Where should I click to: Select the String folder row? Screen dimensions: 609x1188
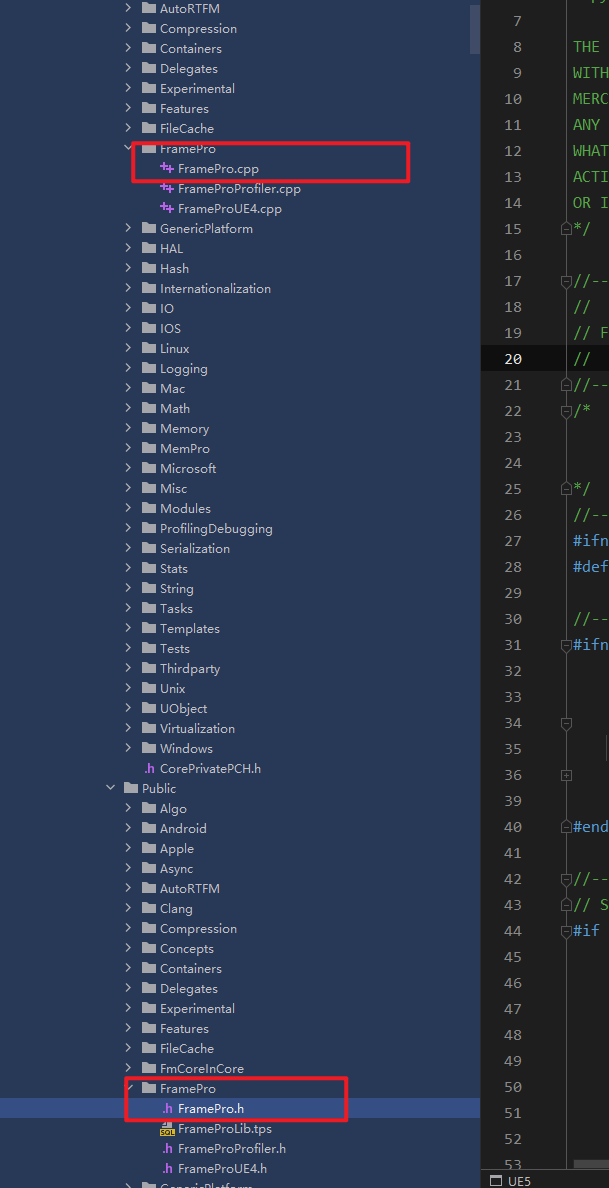click(240, 589)
